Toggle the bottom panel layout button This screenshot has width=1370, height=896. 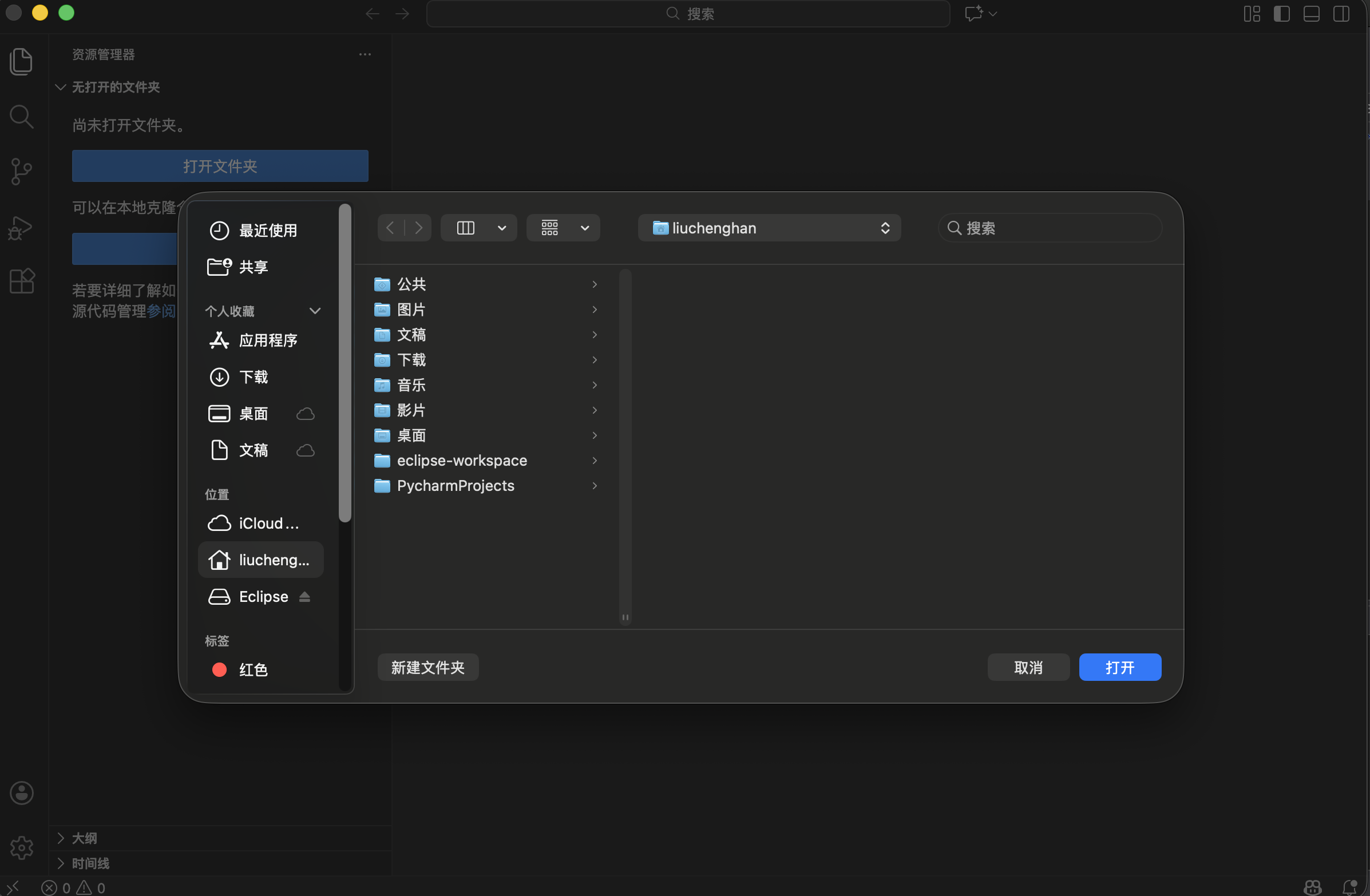point(1311,14)
